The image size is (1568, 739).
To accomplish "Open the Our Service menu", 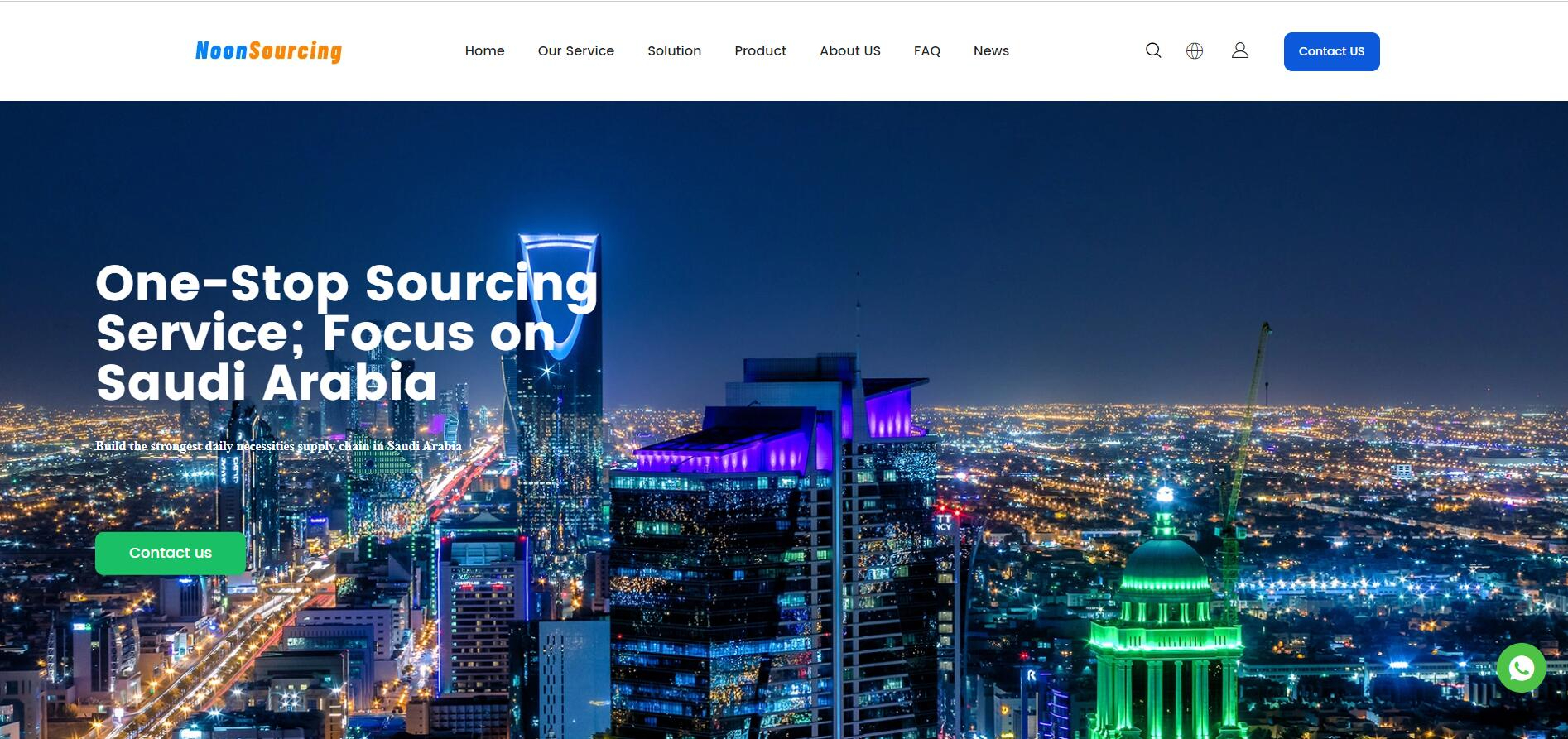I will point(576,50).
